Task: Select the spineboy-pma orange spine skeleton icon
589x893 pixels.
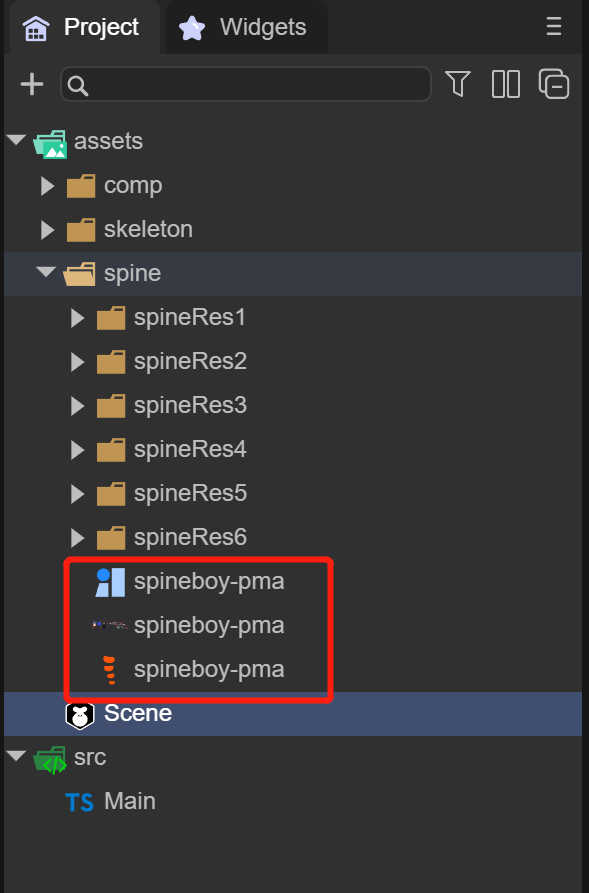Action: click(x=109, y=669)
